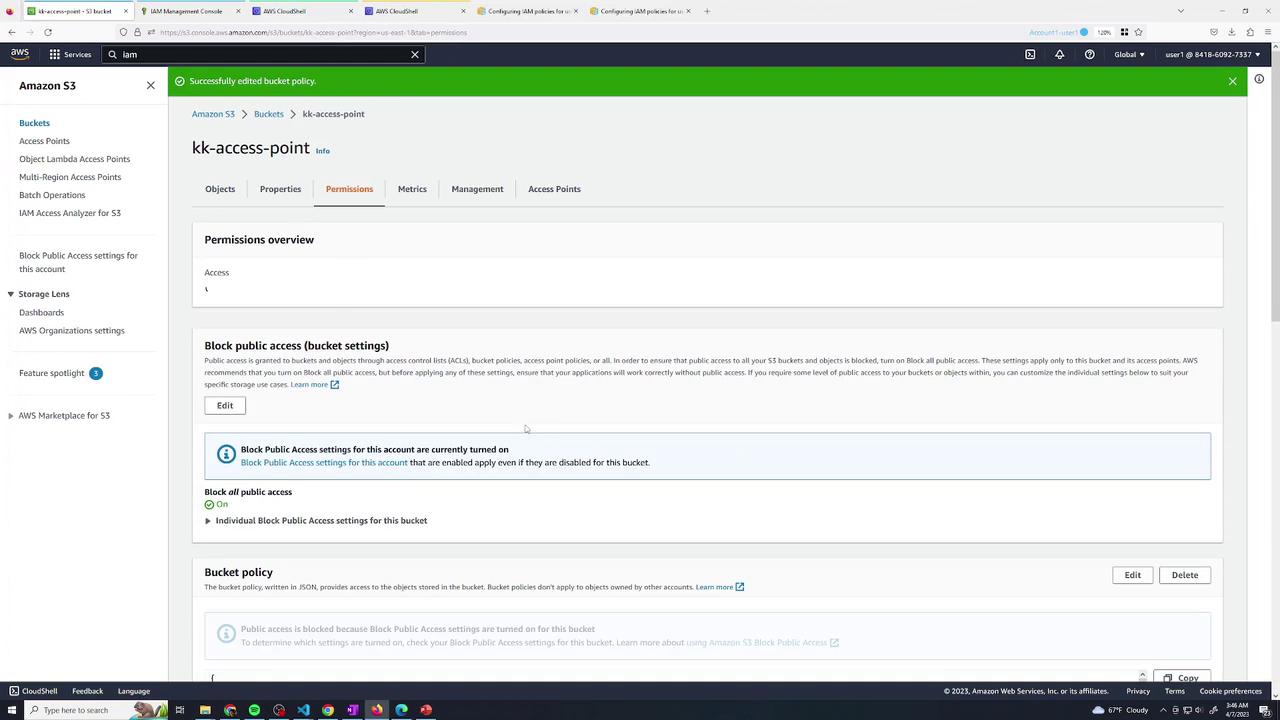Screen dimensions: 1280x720
Task: Open the Metrics tab
Action: tap(412, 189)
